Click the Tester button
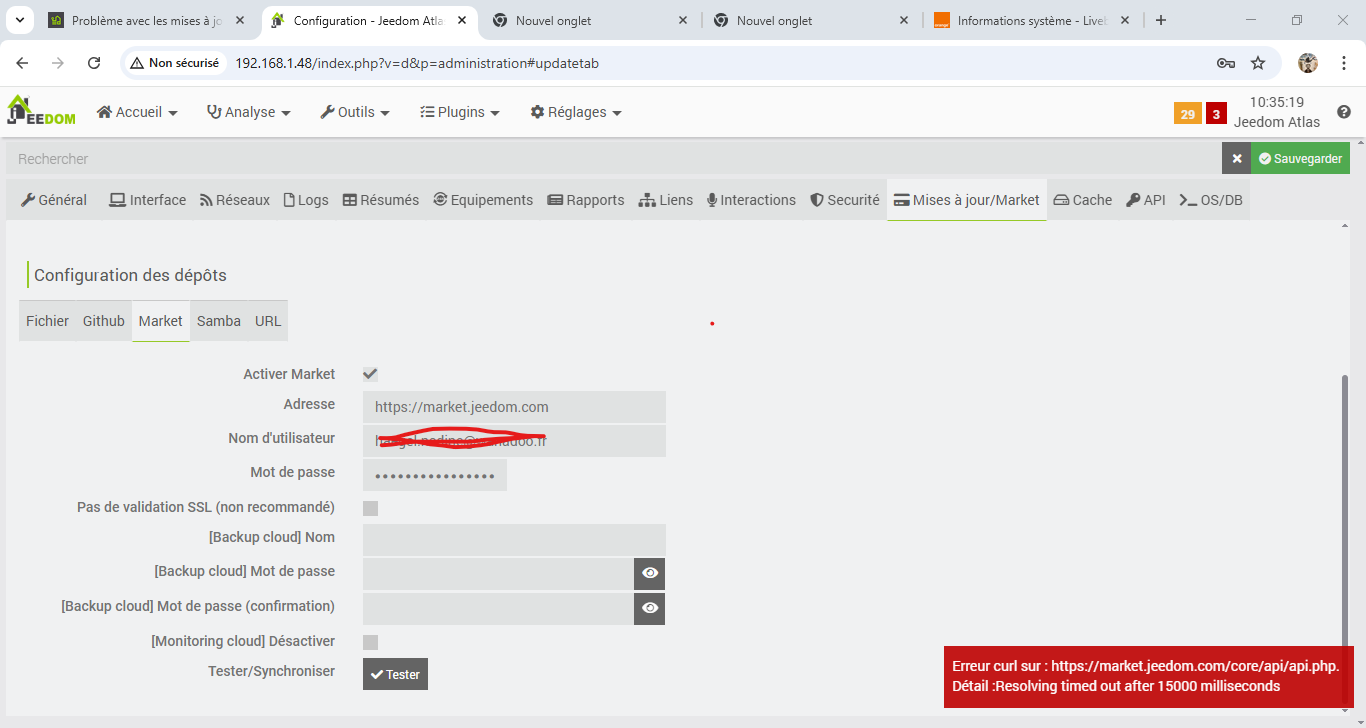 395,674
